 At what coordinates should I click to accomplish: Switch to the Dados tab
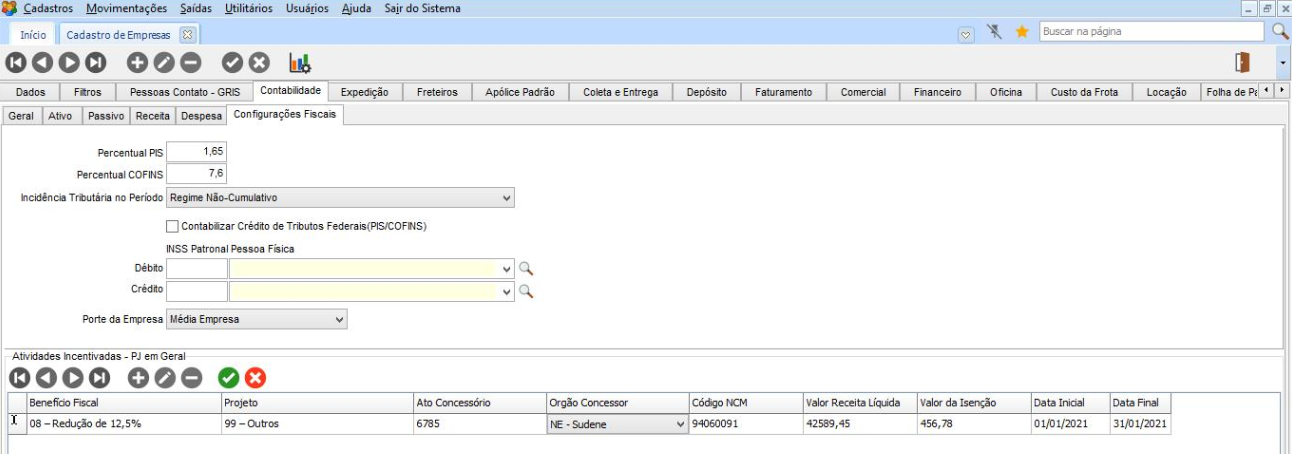(x=31, y=92)
